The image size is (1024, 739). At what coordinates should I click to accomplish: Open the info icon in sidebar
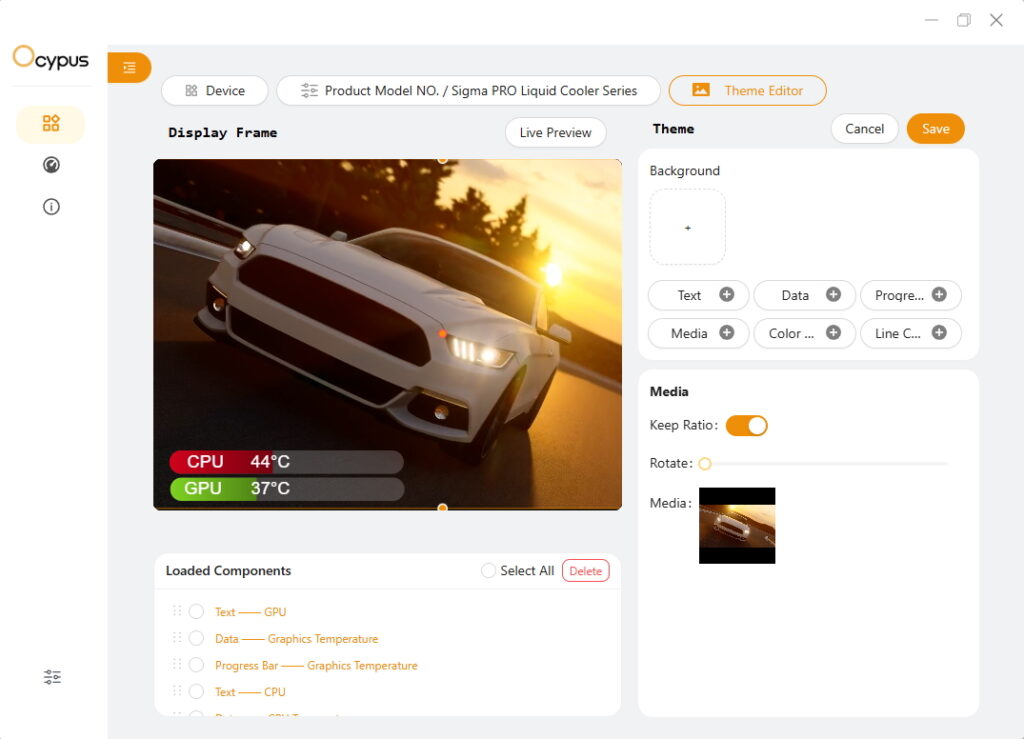pos(51,207)
